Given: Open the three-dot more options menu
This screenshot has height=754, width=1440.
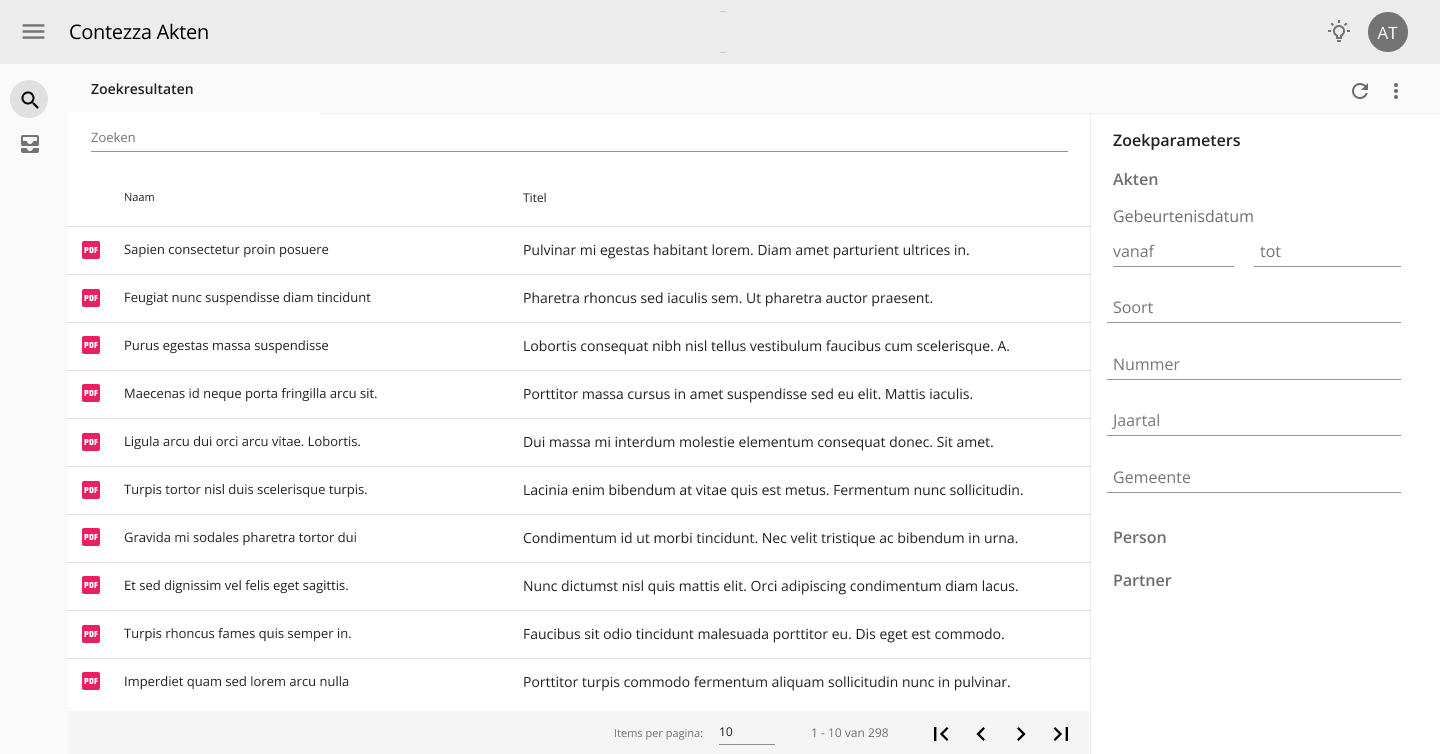Looking at the screenshot, I should coord(1396,91).
